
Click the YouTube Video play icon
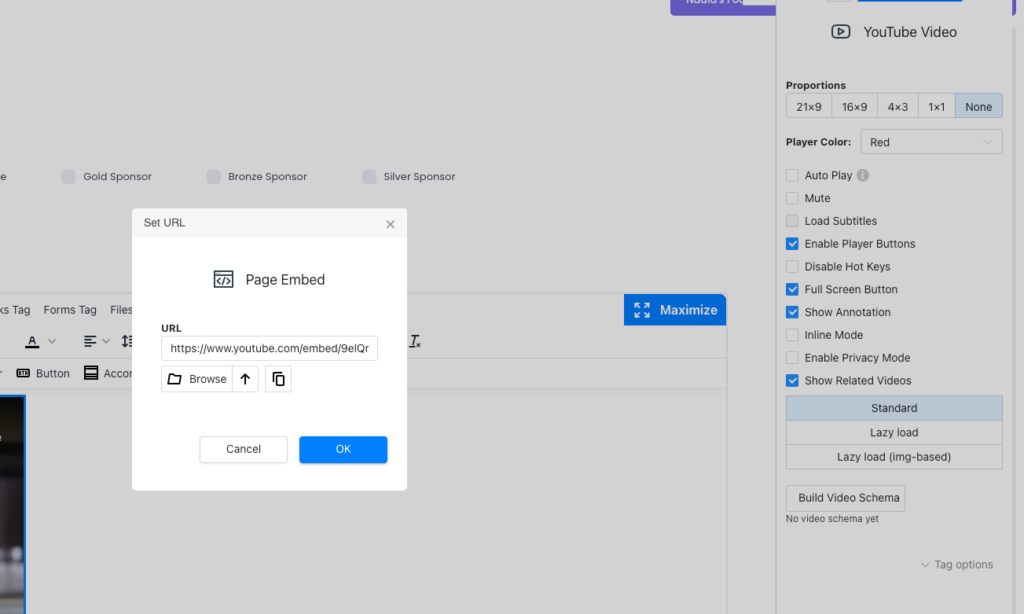click(x=841, y=32)
